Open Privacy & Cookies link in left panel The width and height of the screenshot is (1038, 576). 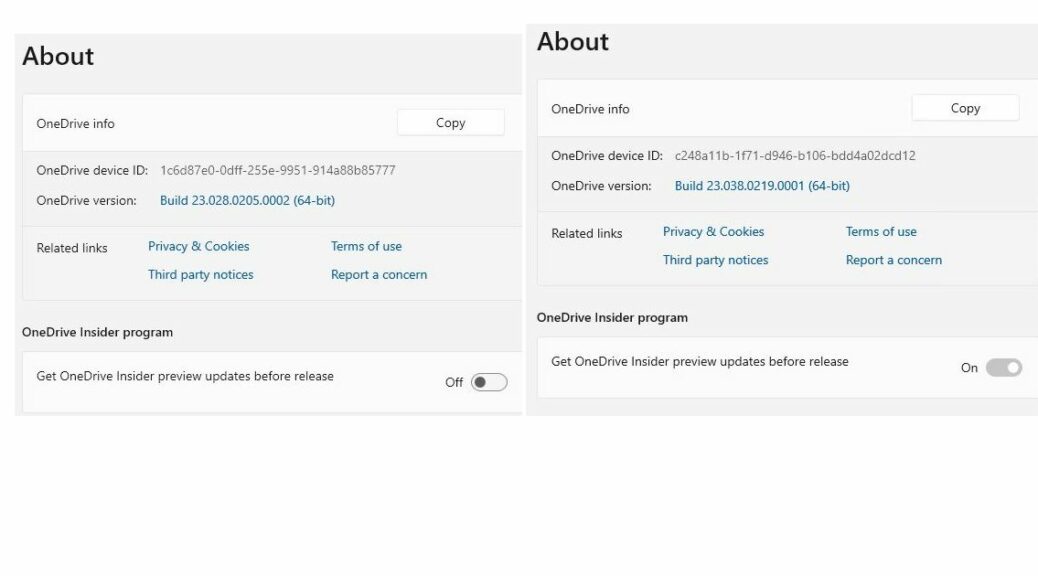[x=199, y=246]
